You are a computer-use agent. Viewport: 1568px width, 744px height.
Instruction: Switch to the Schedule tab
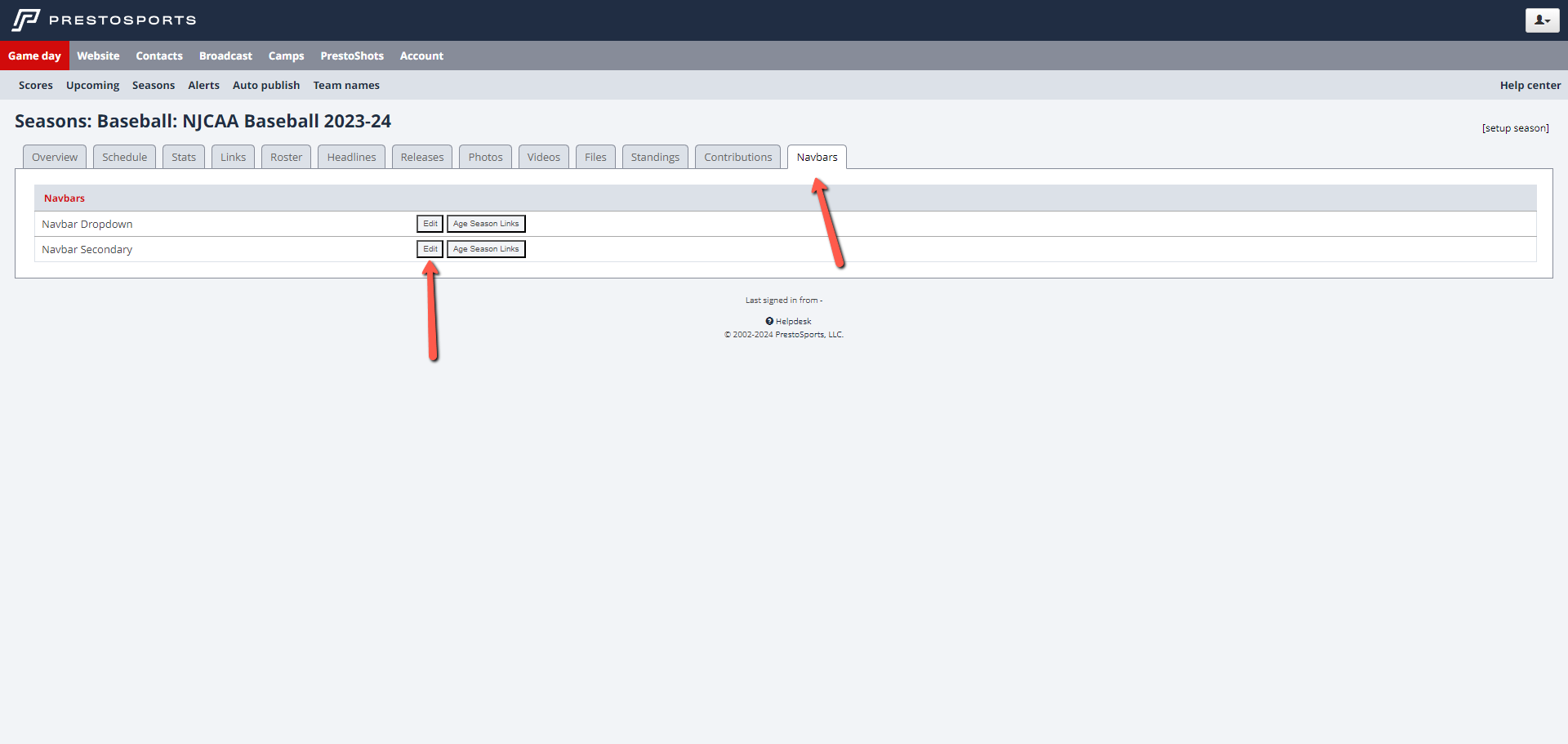(x=125, y=157)
